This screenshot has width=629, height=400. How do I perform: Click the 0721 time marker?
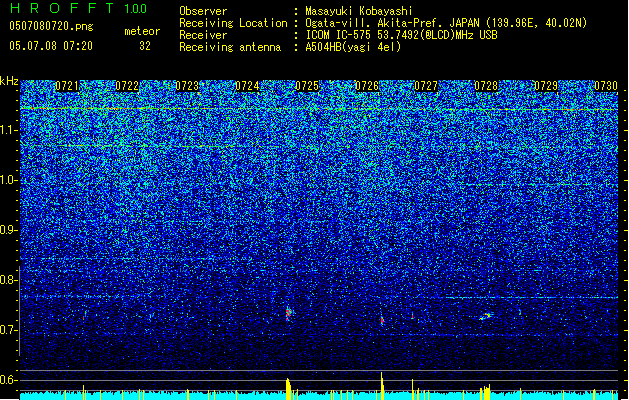coord(67,86)
